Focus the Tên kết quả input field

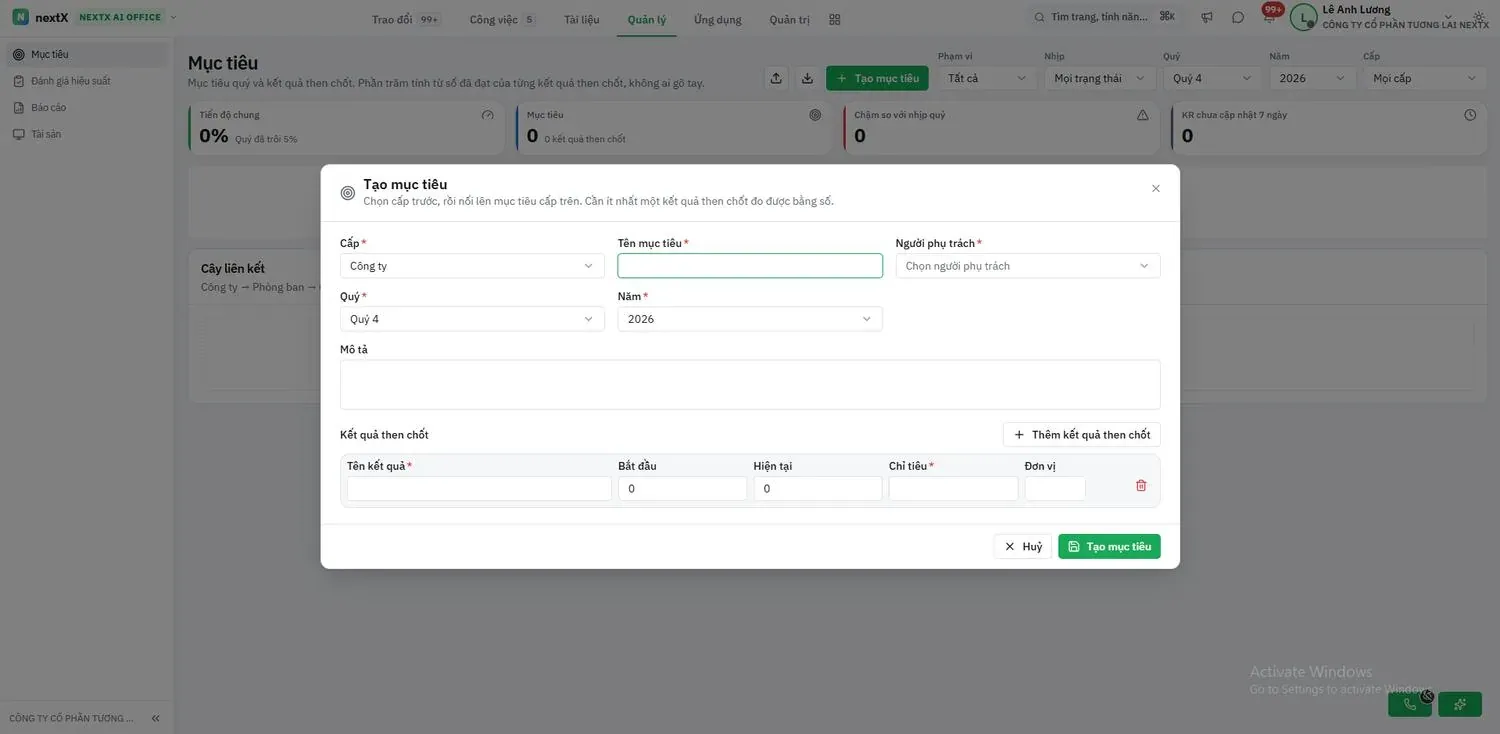click(x=479, y=489)
